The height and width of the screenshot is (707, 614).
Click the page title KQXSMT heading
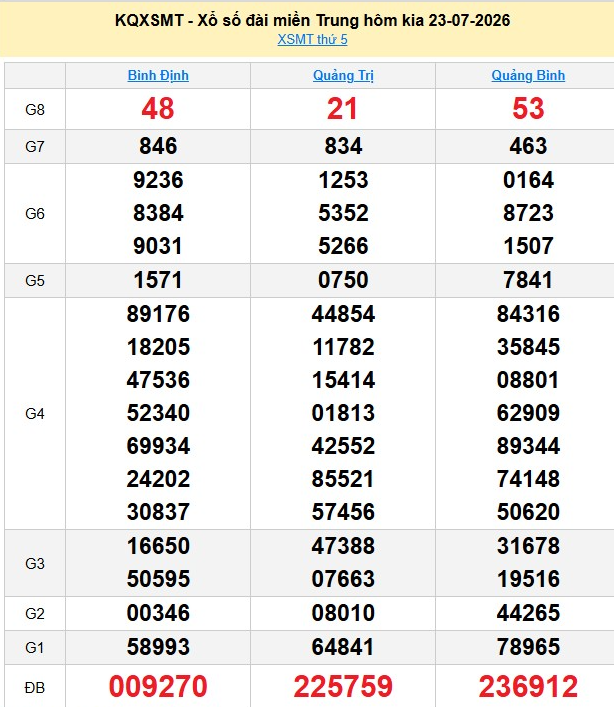pyautogui.click(x=312, y=20)
